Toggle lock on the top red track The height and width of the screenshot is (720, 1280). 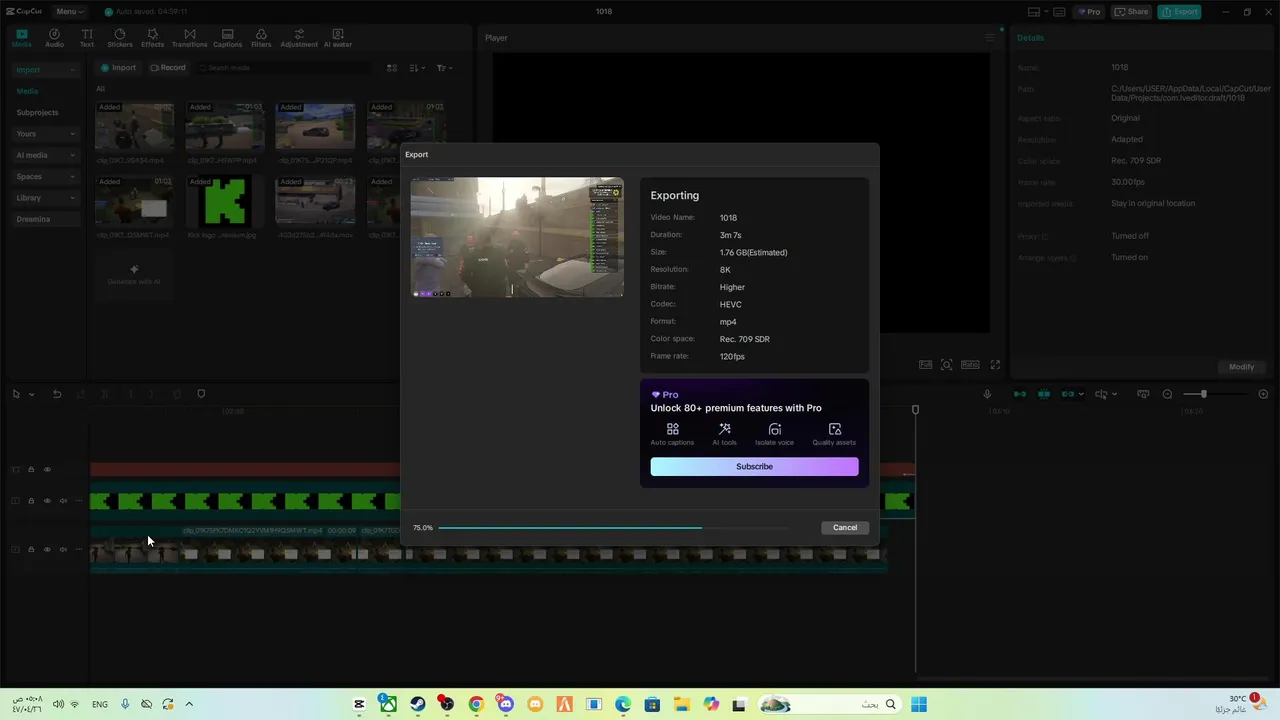(31, 470)
